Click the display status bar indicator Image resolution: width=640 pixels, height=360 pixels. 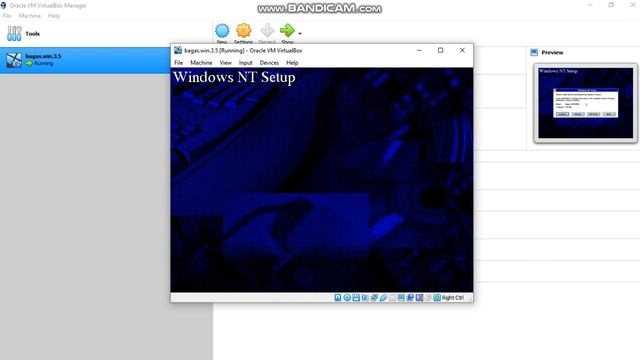point(401,298)
